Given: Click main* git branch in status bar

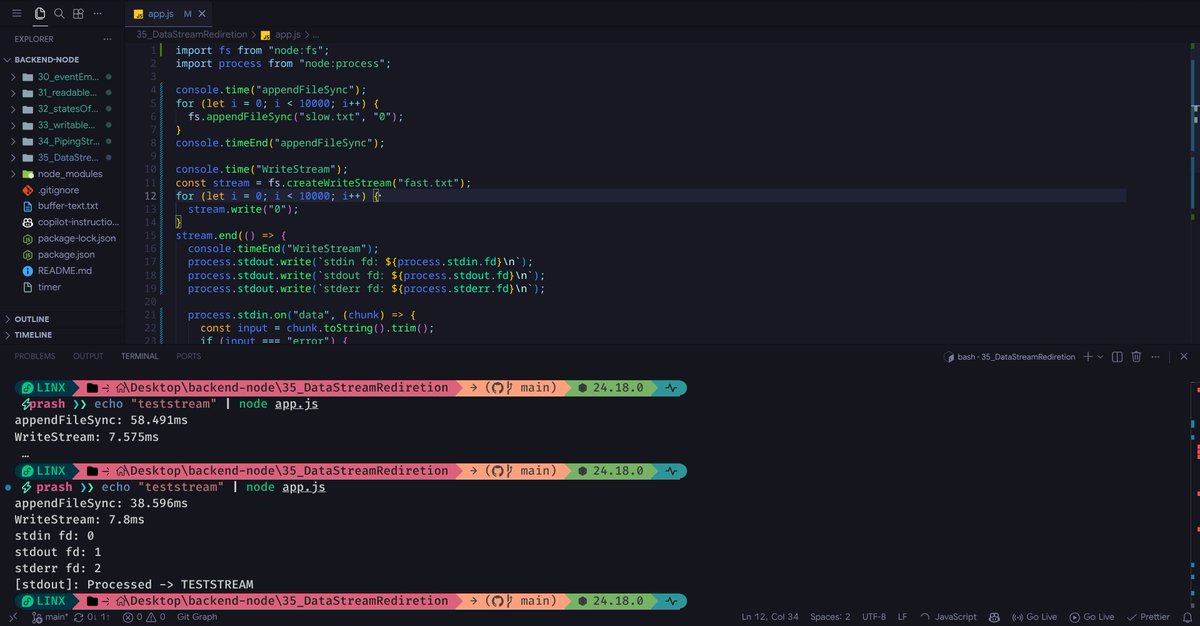Looking at the screenshot, I should coord(48,617).
